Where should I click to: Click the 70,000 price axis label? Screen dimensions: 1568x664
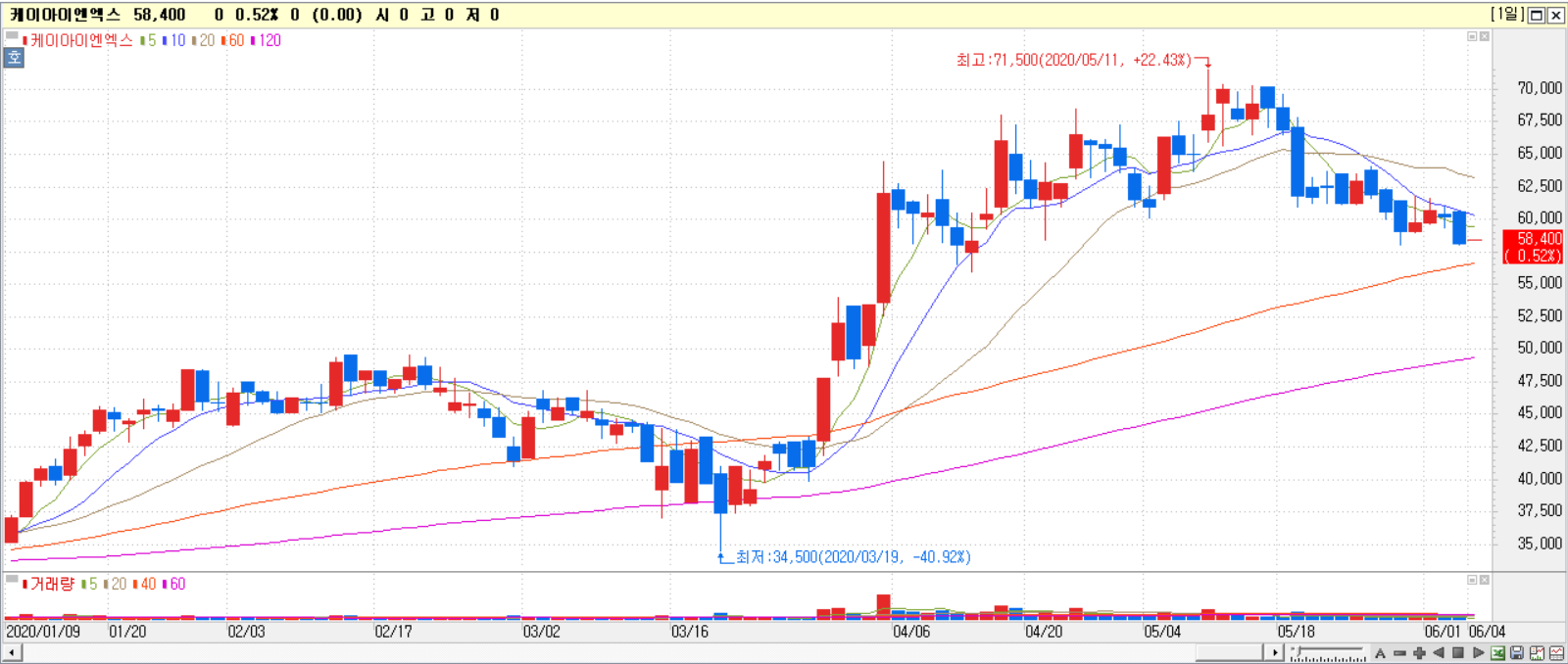(1540, 88)
